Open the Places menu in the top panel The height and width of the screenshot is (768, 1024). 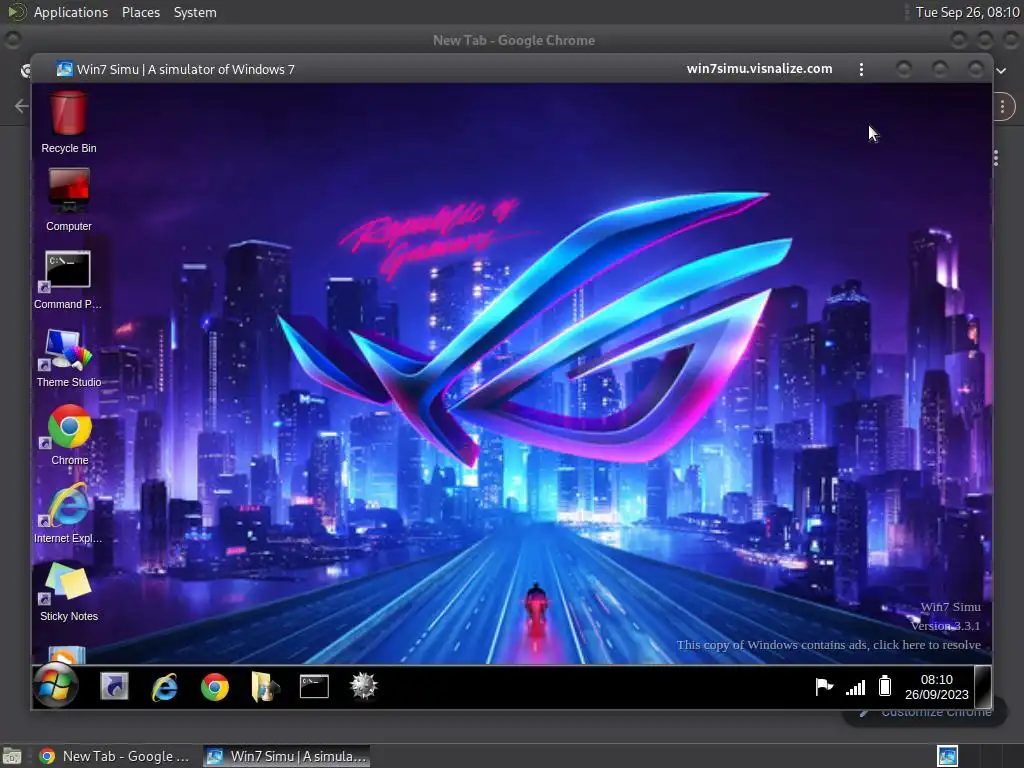(141, 12)
